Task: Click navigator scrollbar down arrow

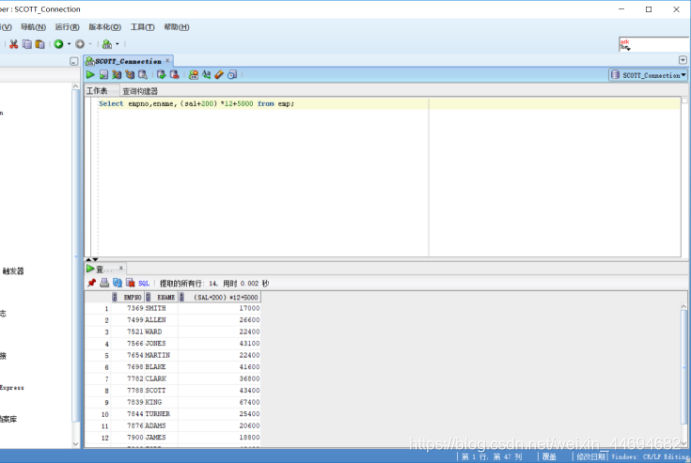Action: coord(75,444)
